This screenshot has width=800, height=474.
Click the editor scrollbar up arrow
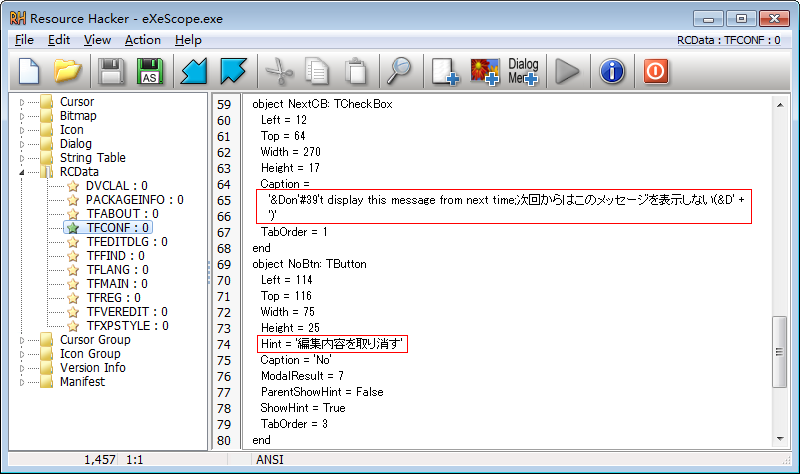[x=780, y=105]
